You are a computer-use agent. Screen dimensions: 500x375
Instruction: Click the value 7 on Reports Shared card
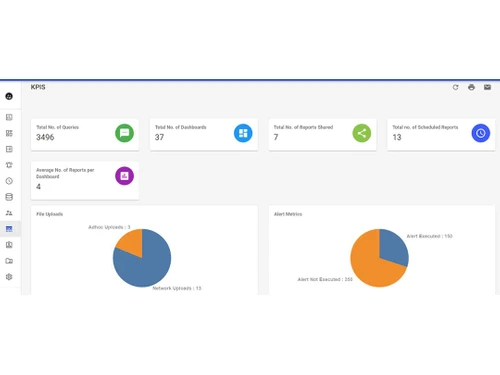point(276,137)
